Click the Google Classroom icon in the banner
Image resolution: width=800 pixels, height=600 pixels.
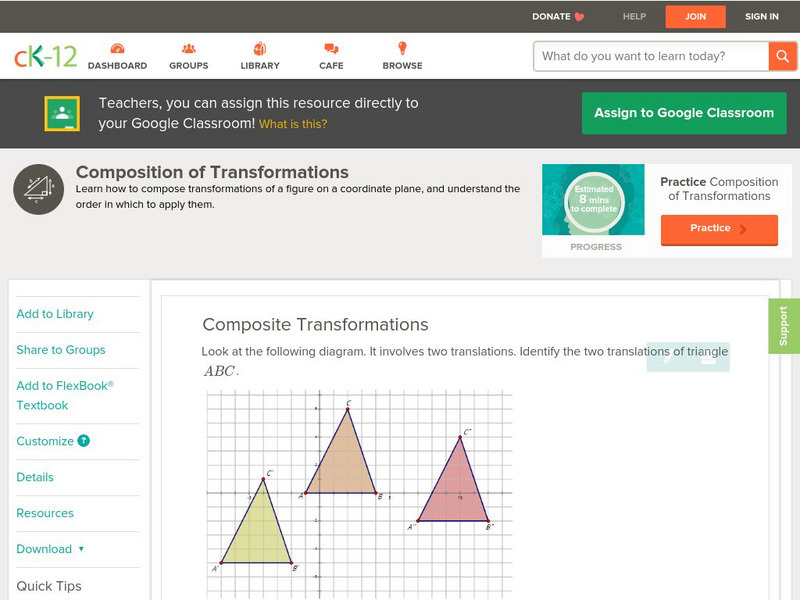coord(60,113)
